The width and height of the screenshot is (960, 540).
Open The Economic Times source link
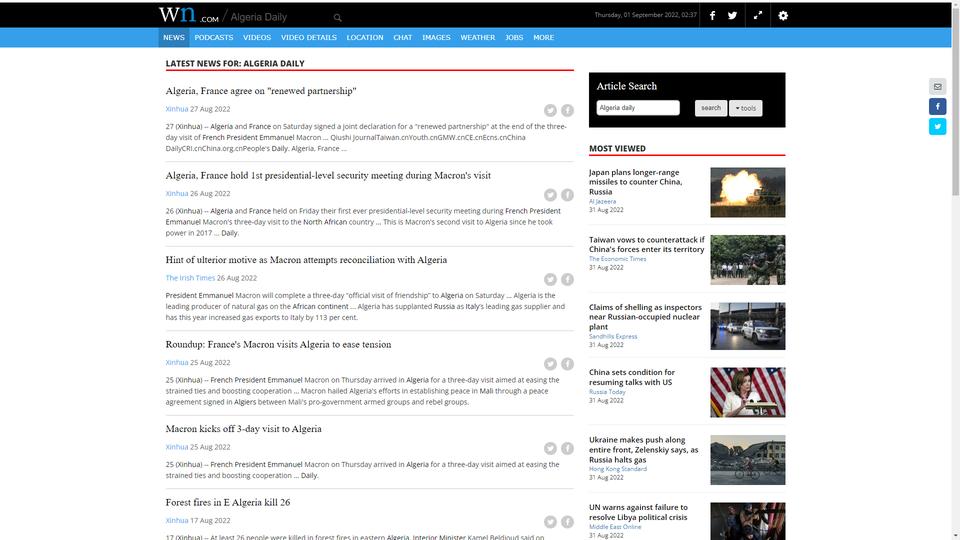(617, 259)
